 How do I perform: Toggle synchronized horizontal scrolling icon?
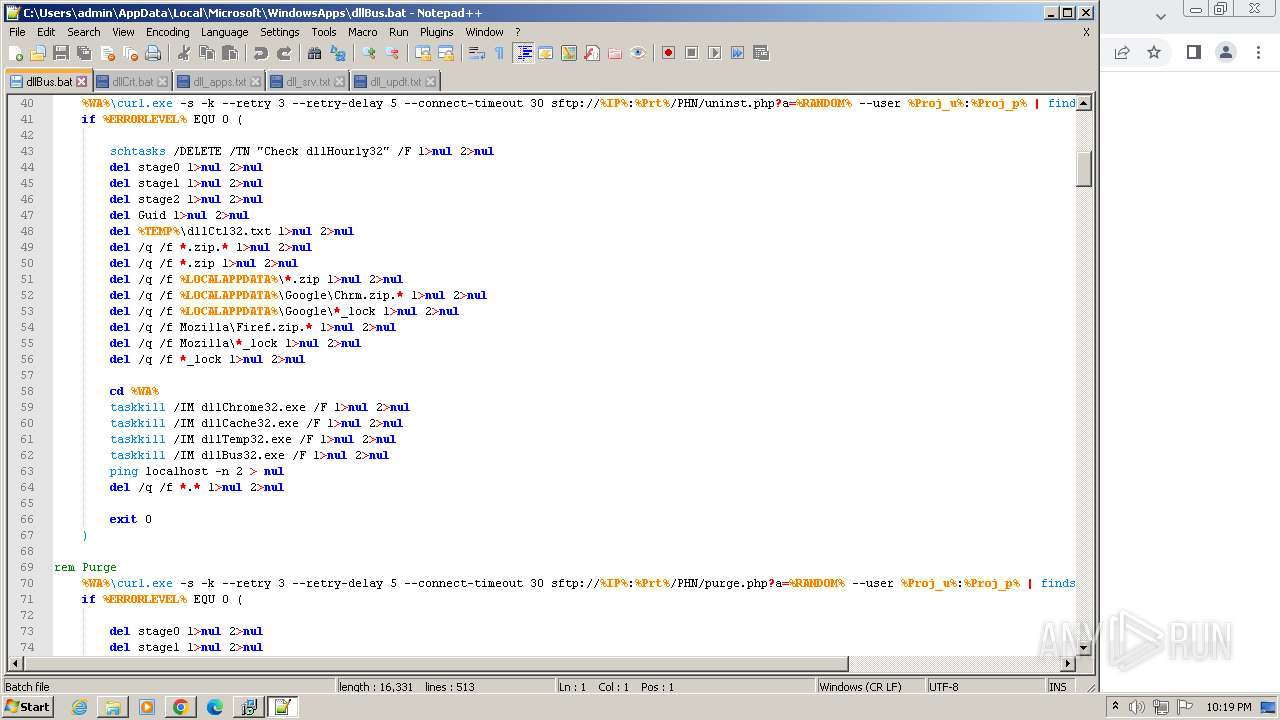point(446,53)
